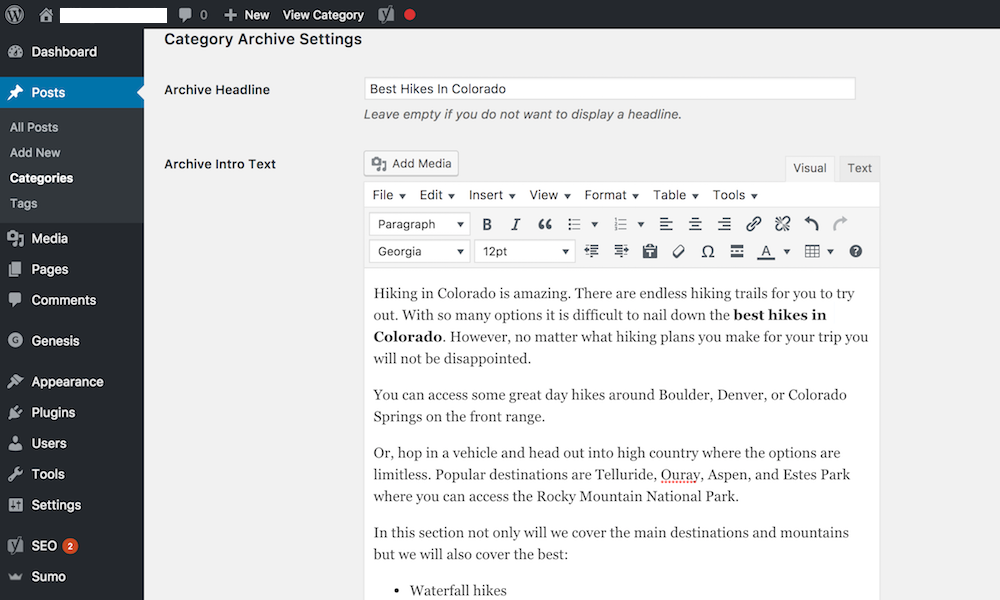Click the Archive Headline field

[x=610, y=89]
